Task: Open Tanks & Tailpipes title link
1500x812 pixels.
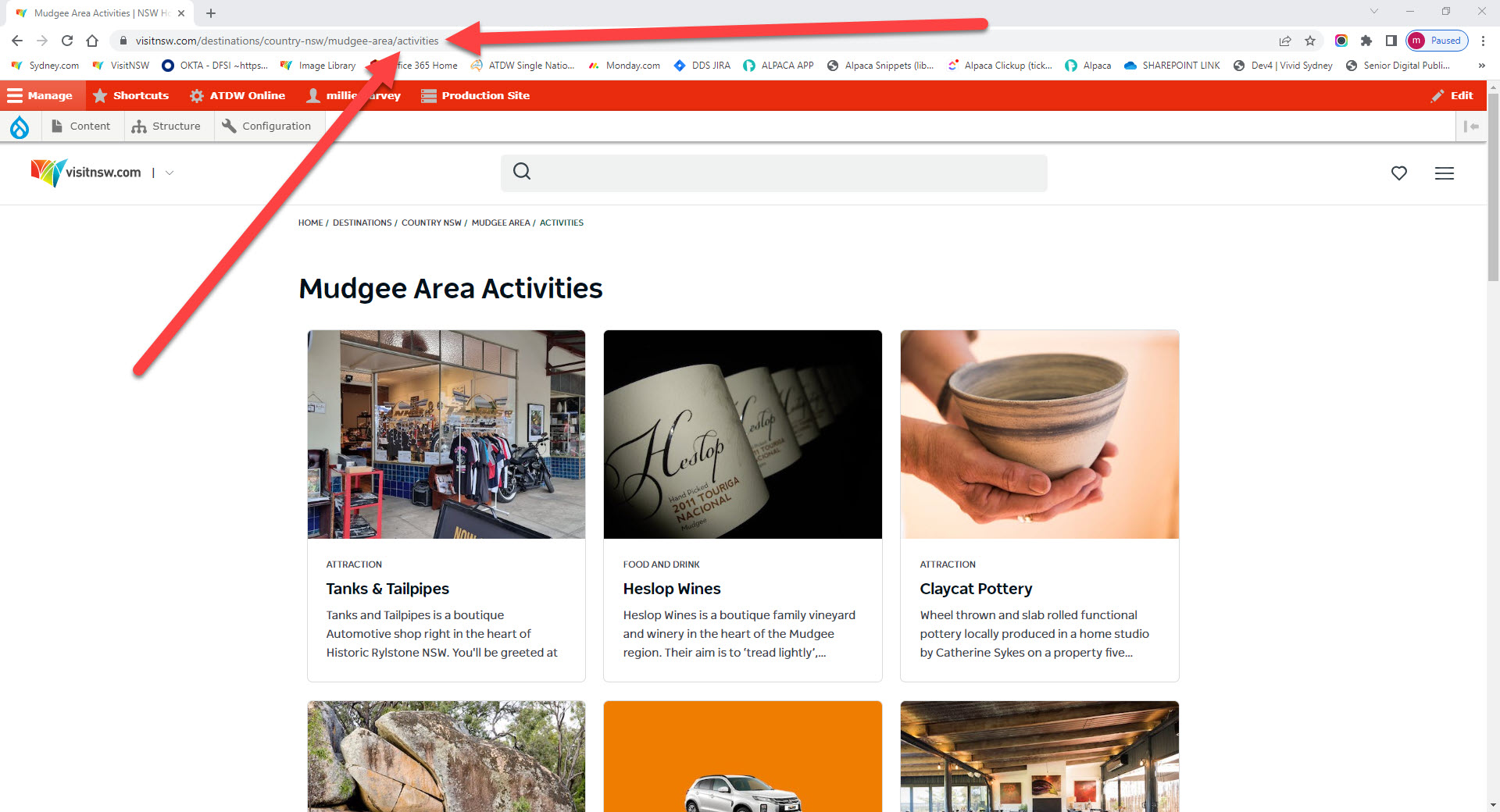Action: 387,589
